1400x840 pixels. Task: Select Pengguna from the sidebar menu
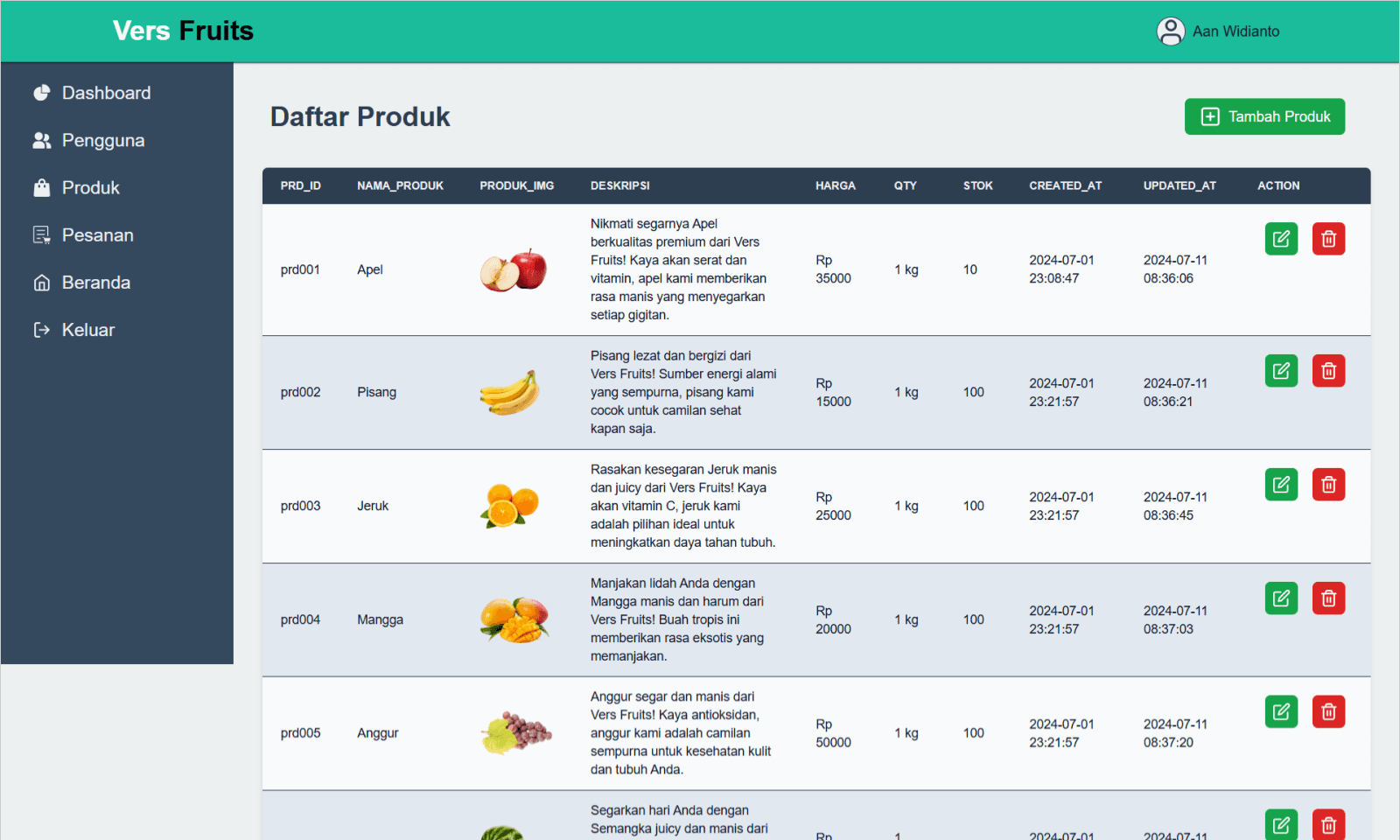pyautogui.click(x=102, y=139)
